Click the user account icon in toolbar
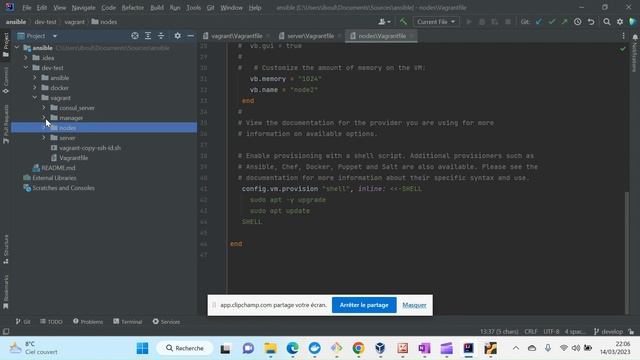Screen dimensions: 640x360 tap(384, 22)
